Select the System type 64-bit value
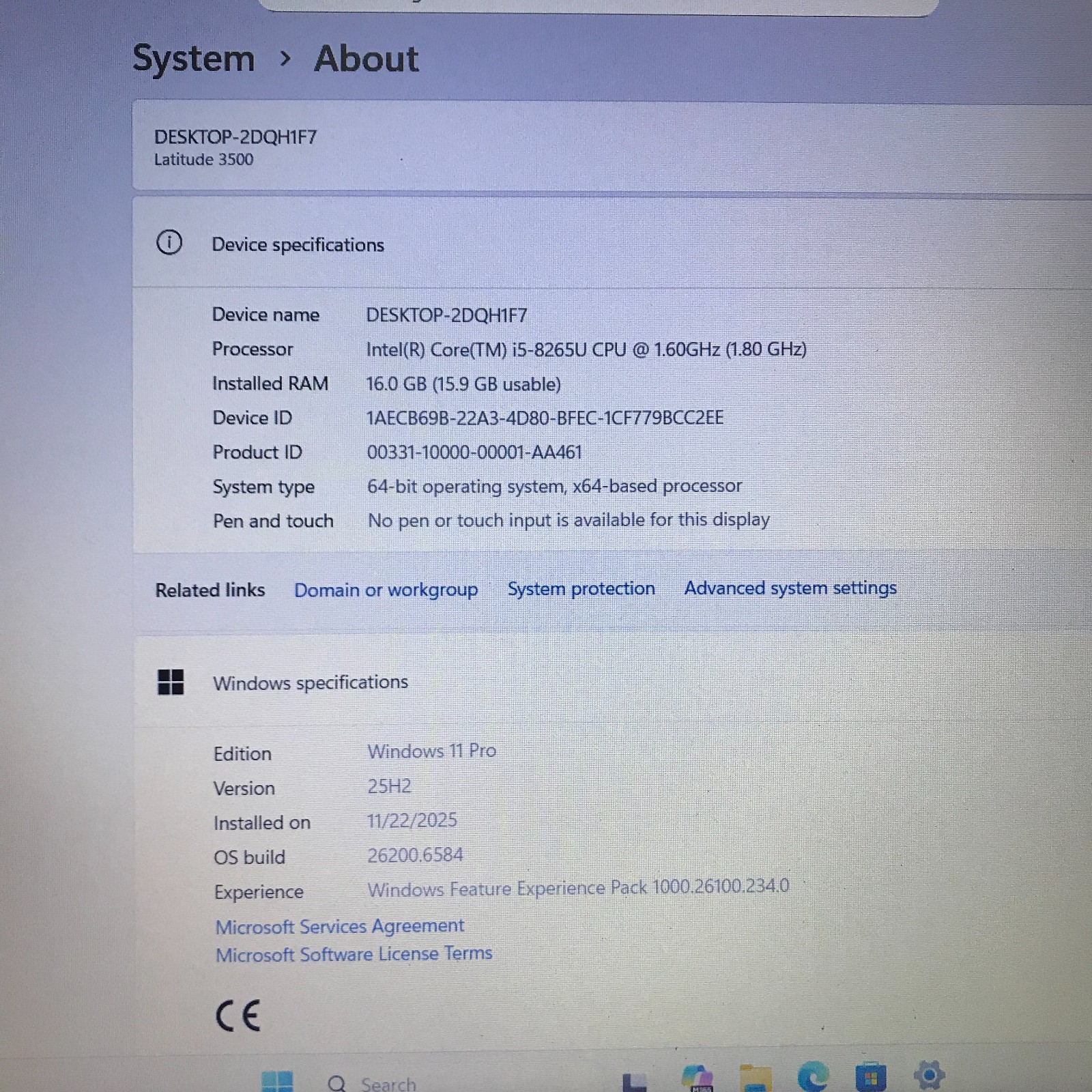This screenshot has height=1092, width=1092. (x=554, y=486)
